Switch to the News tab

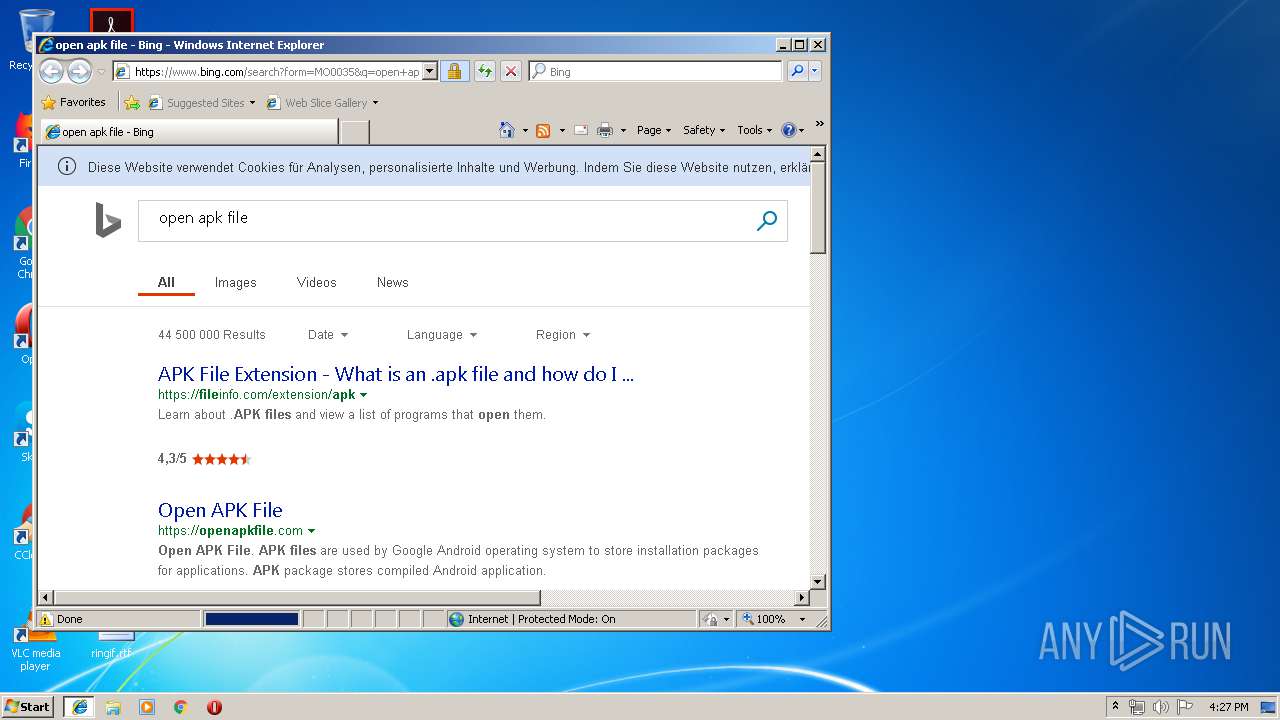393,283
